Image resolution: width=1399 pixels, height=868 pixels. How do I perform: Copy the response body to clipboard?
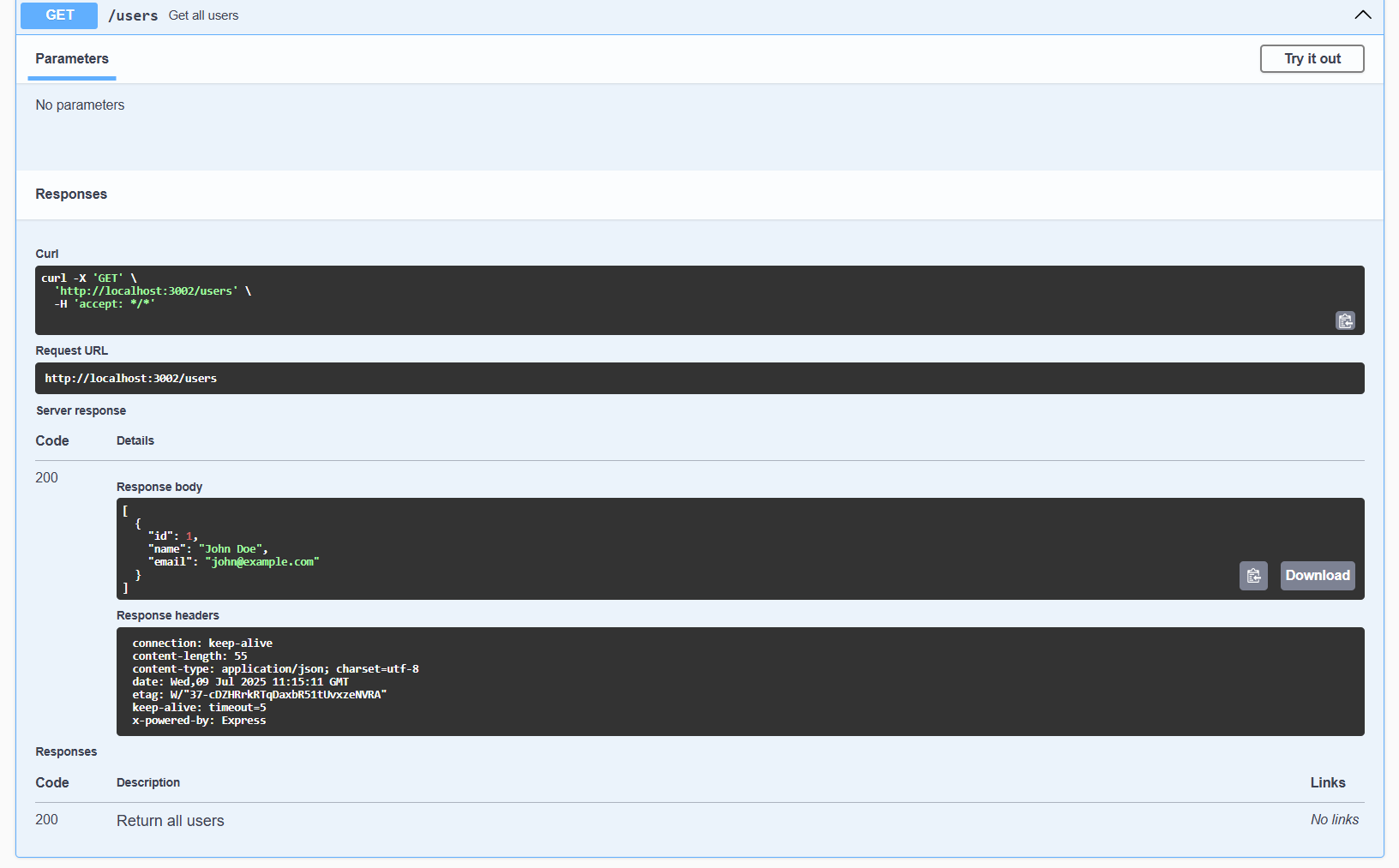click(x=1252, y=575)
